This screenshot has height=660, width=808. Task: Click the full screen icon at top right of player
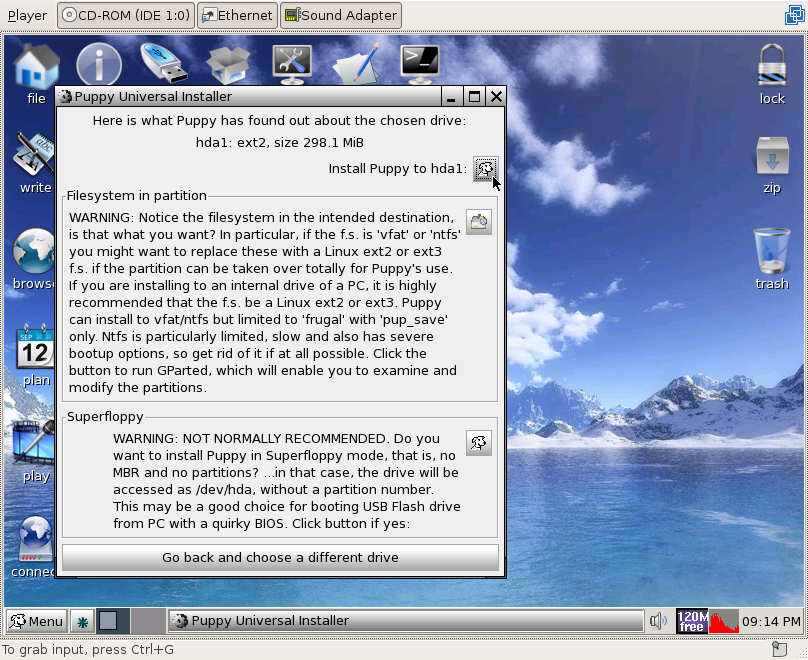(x=794, y=15)
